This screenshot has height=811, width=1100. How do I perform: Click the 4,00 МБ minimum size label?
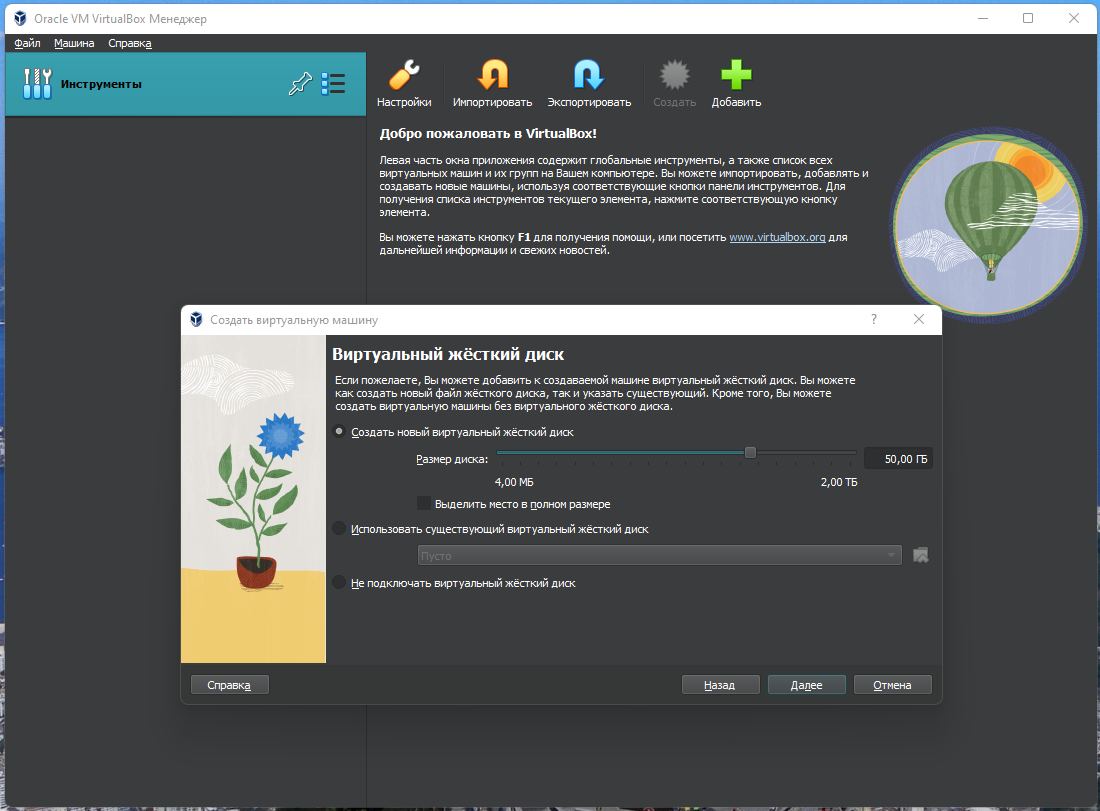[514, 482]
